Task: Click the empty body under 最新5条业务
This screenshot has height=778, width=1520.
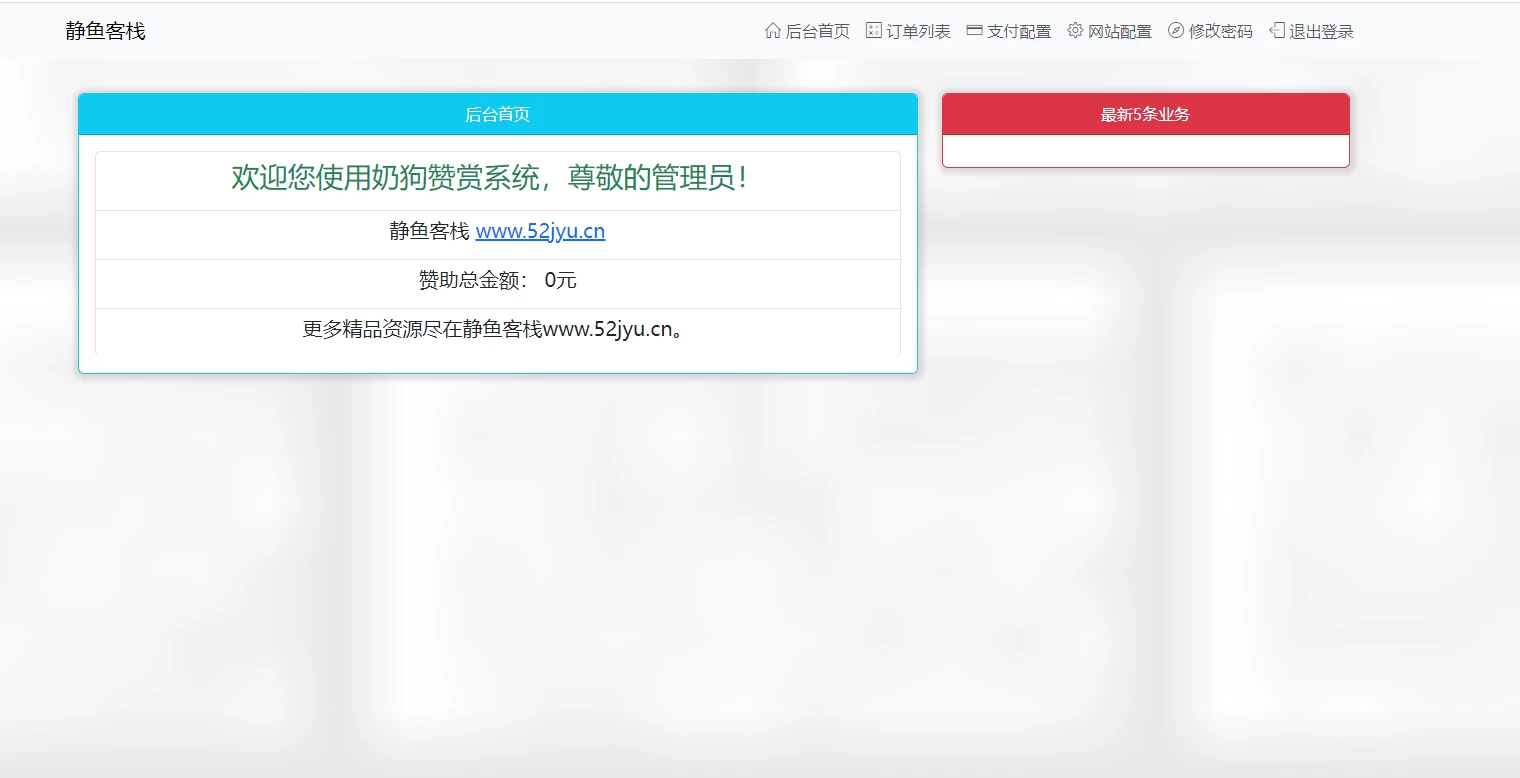Action: [x=1145, y=151]
